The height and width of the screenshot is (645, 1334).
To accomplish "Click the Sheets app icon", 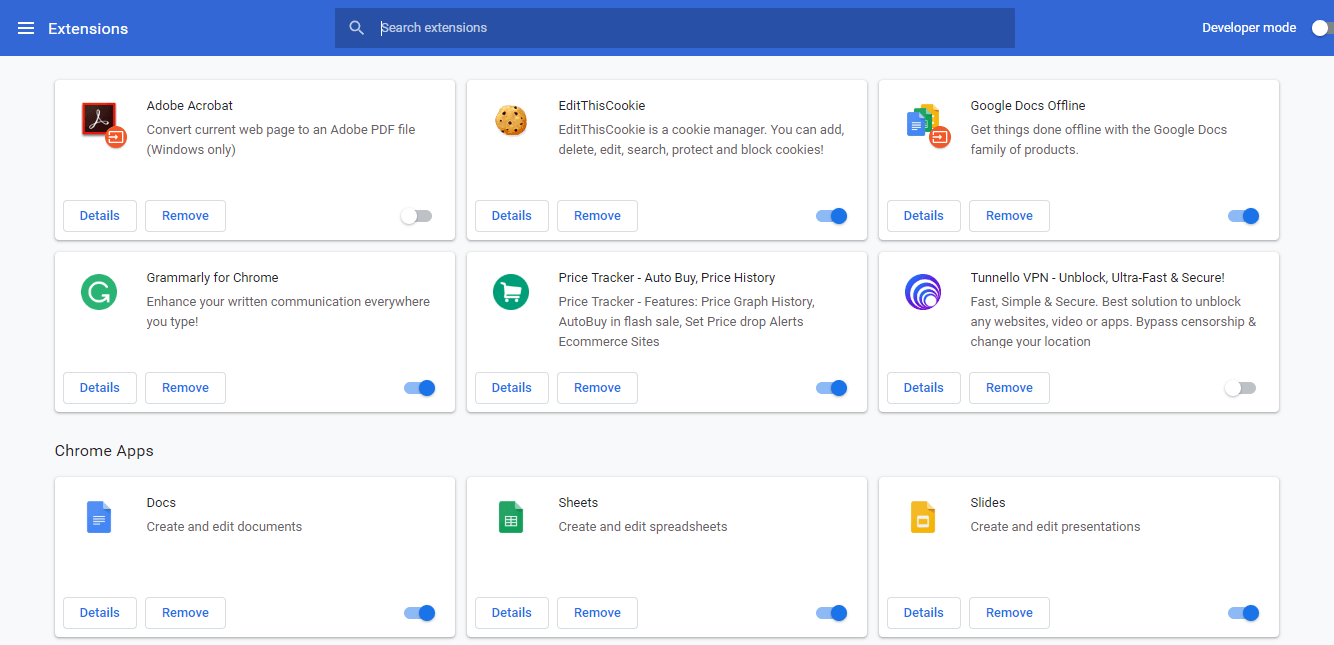I will tap(511, 517).
